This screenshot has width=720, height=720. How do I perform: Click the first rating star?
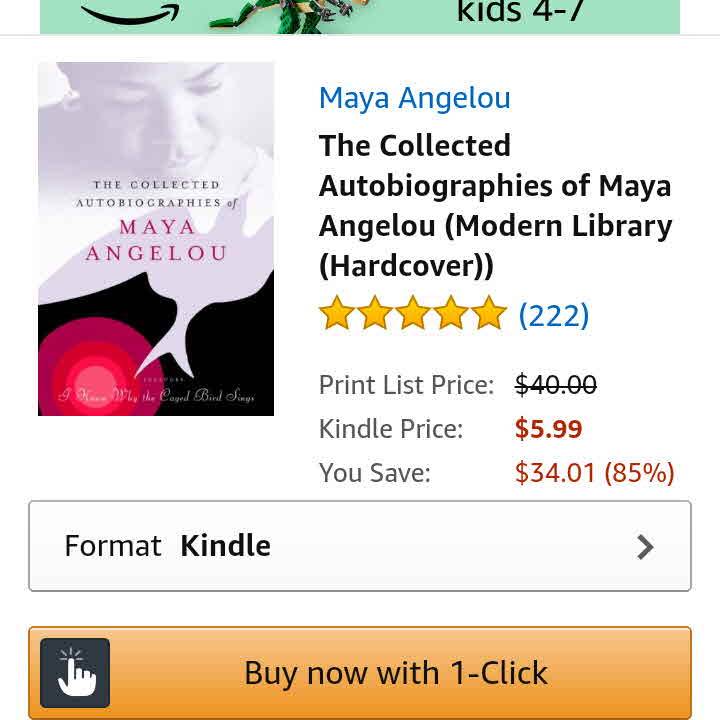coord(337,314)
